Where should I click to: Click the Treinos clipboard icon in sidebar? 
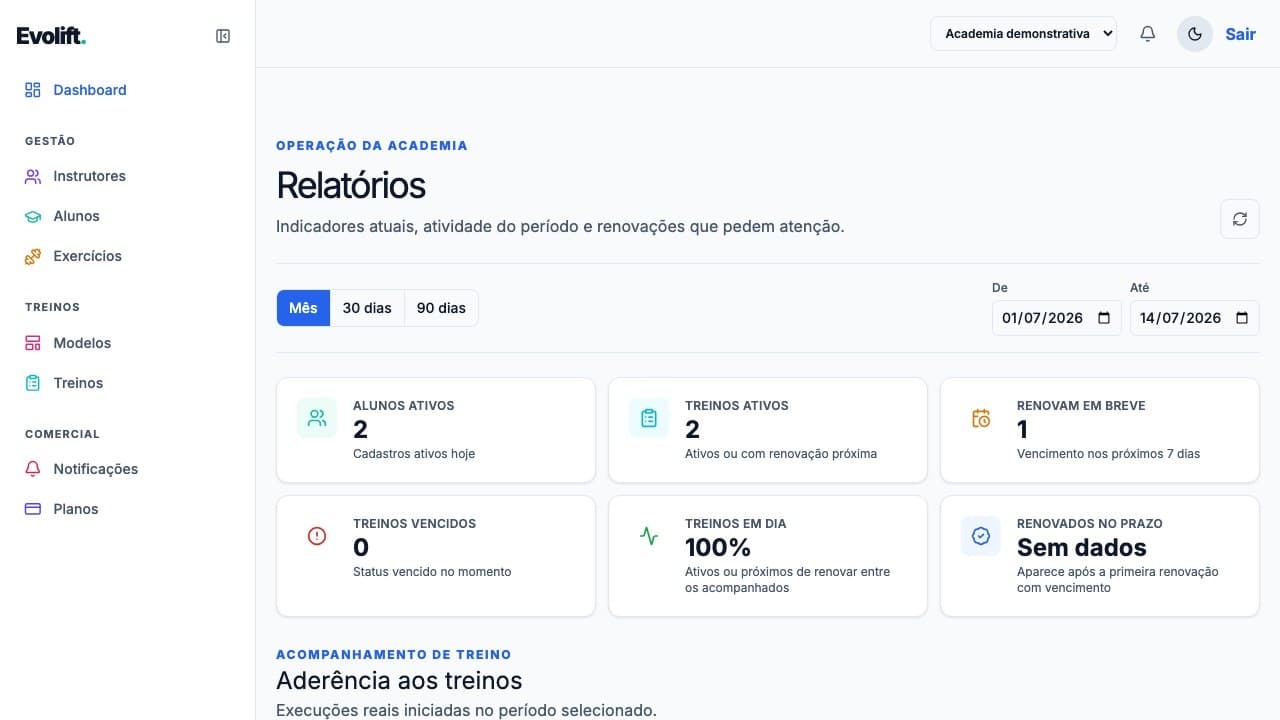pos(33,383)
